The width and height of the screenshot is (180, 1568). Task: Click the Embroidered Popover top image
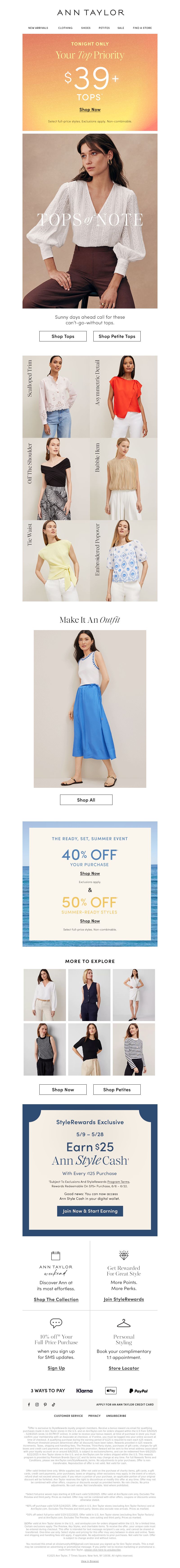pyautogui.click(x=124, y=561)
